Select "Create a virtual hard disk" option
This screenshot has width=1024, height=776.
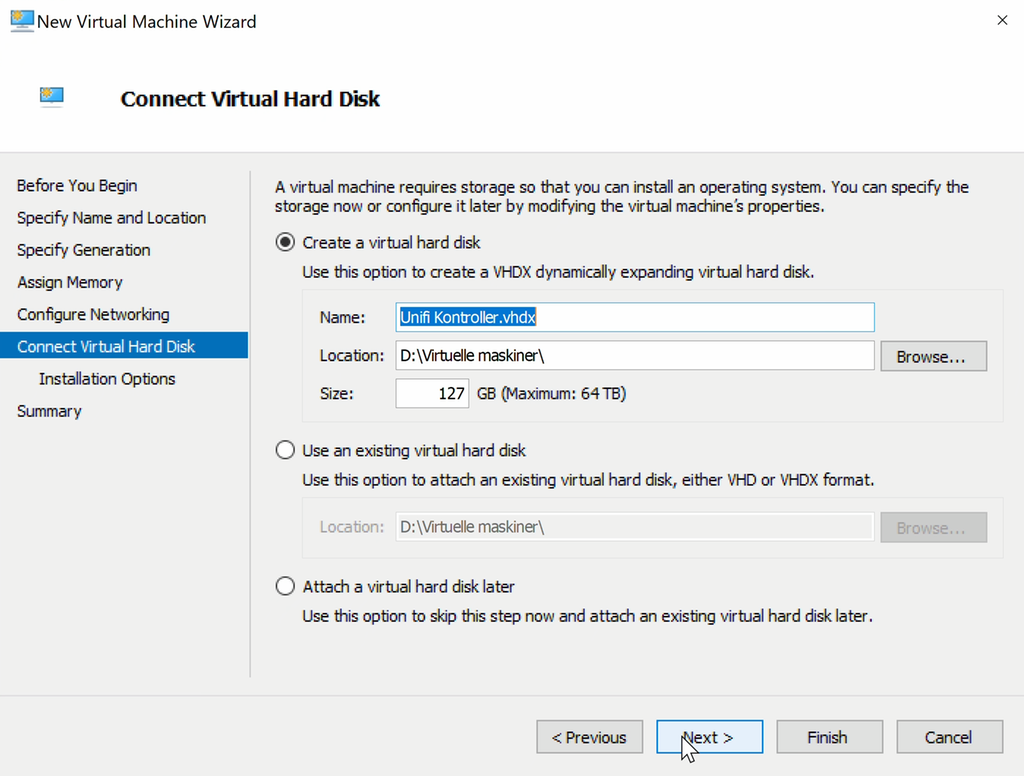(285, 242)
